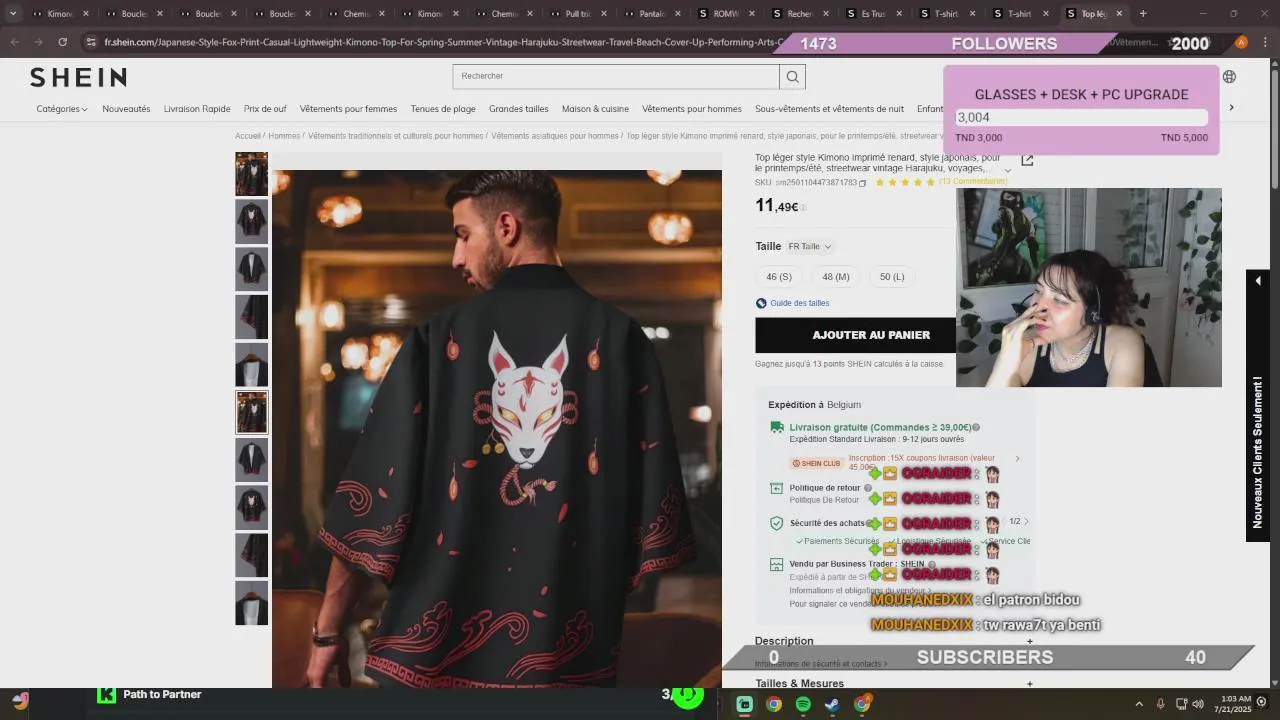Select the first product thumbnail
The width and height of the screenshot is (1280, 720).
[x=251, y=174]
